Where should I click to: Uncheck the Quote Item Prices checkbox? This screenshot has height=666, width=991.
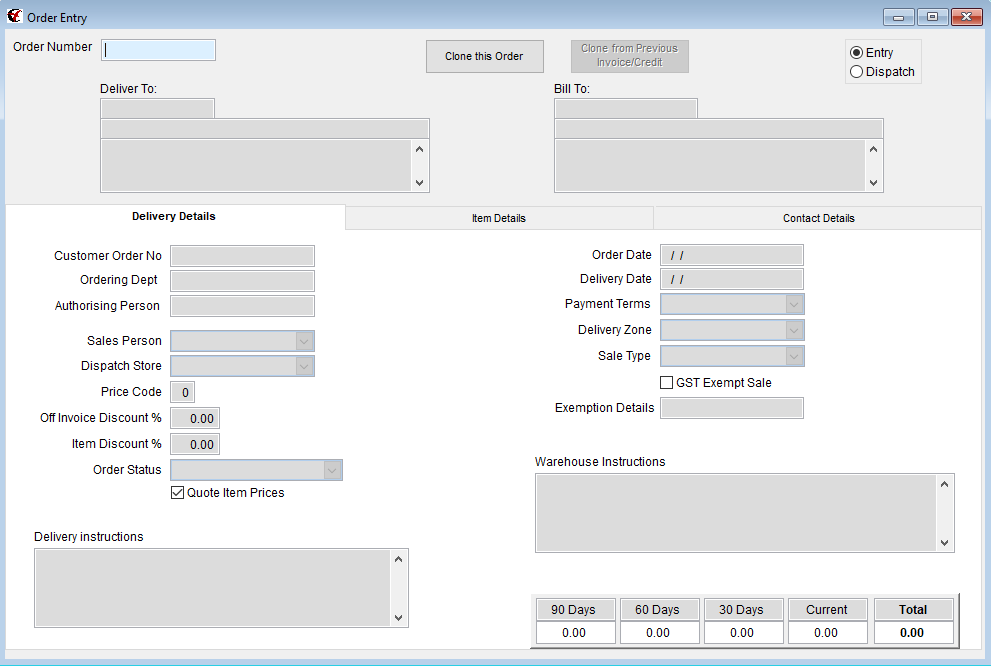tap(178, 493)
